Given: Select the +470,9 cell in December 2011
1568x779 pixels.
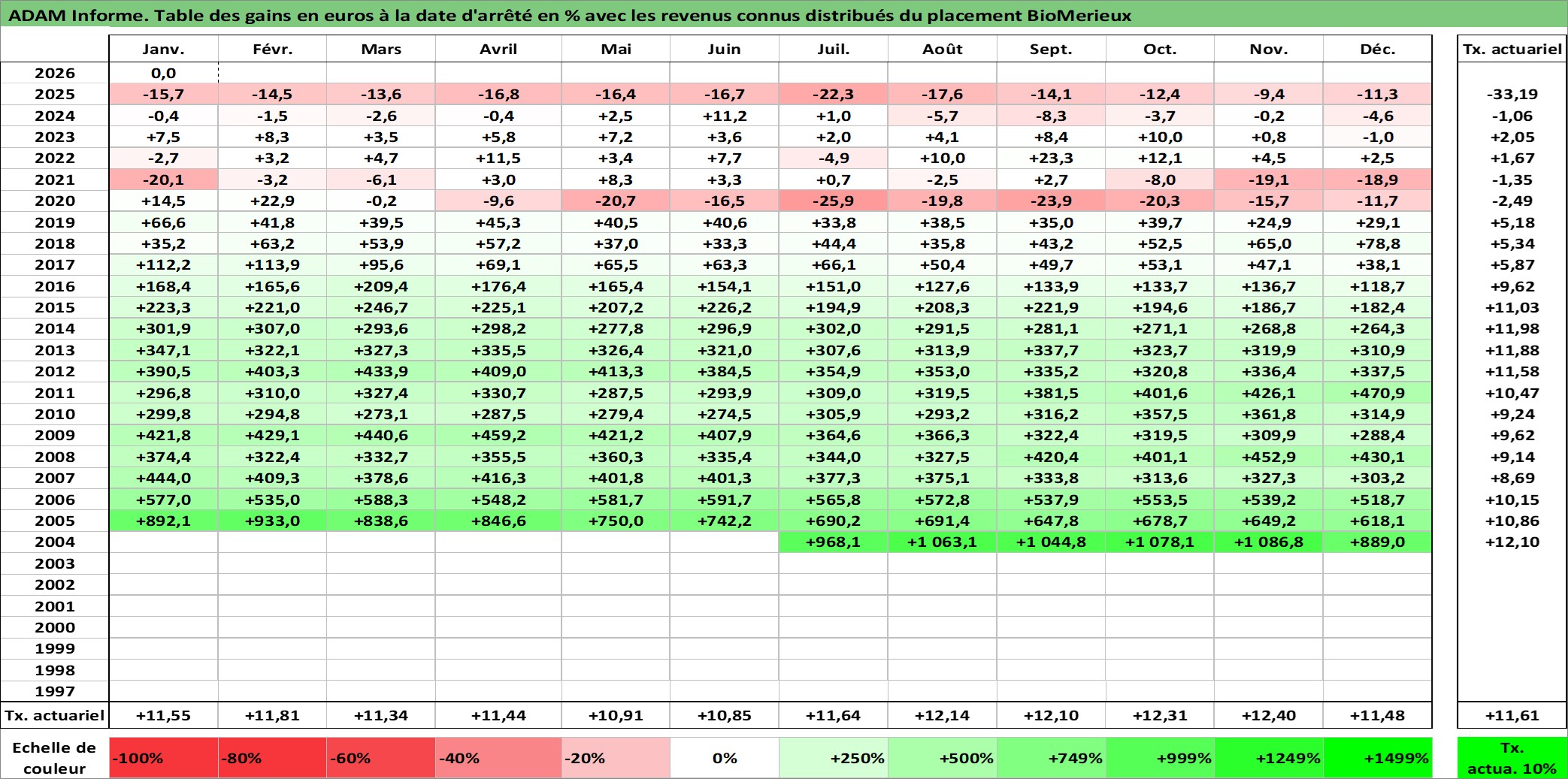Looking at the screenshot, I should (1378, 393).
